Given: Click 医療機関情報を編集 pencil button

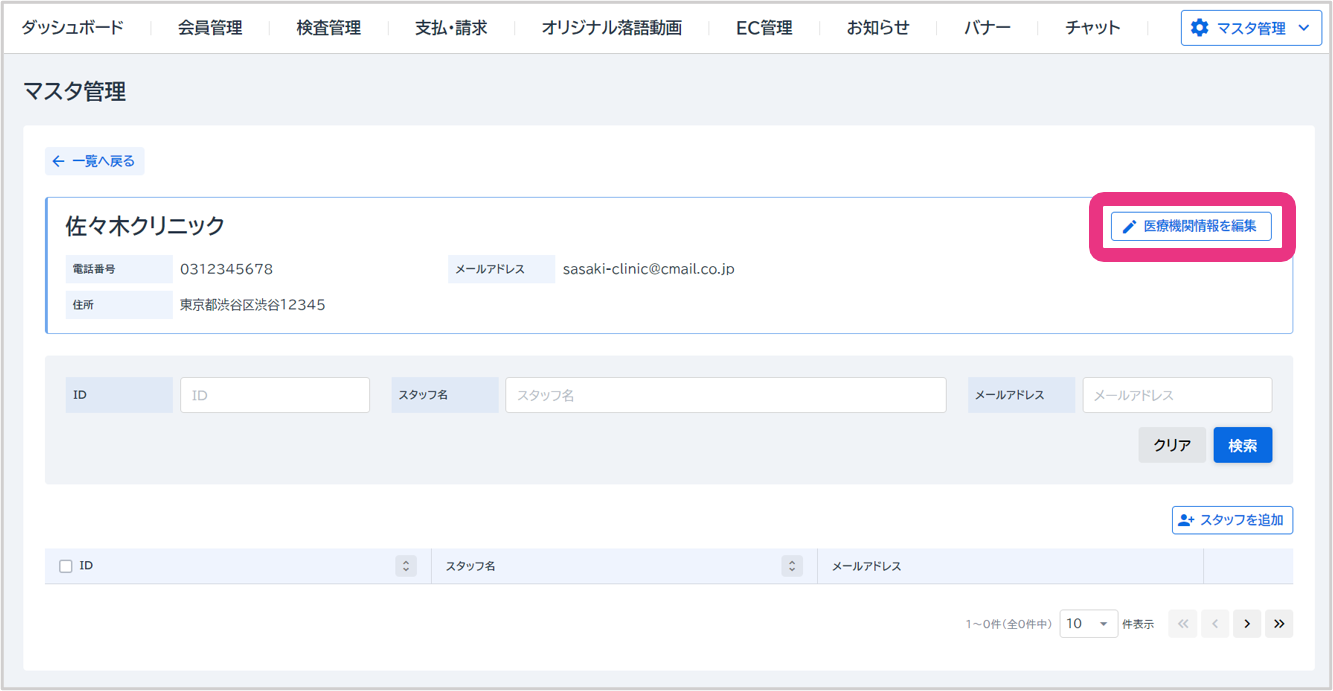Looking at the screenshot, I should pyautogui.click(x=1190, y=227).
